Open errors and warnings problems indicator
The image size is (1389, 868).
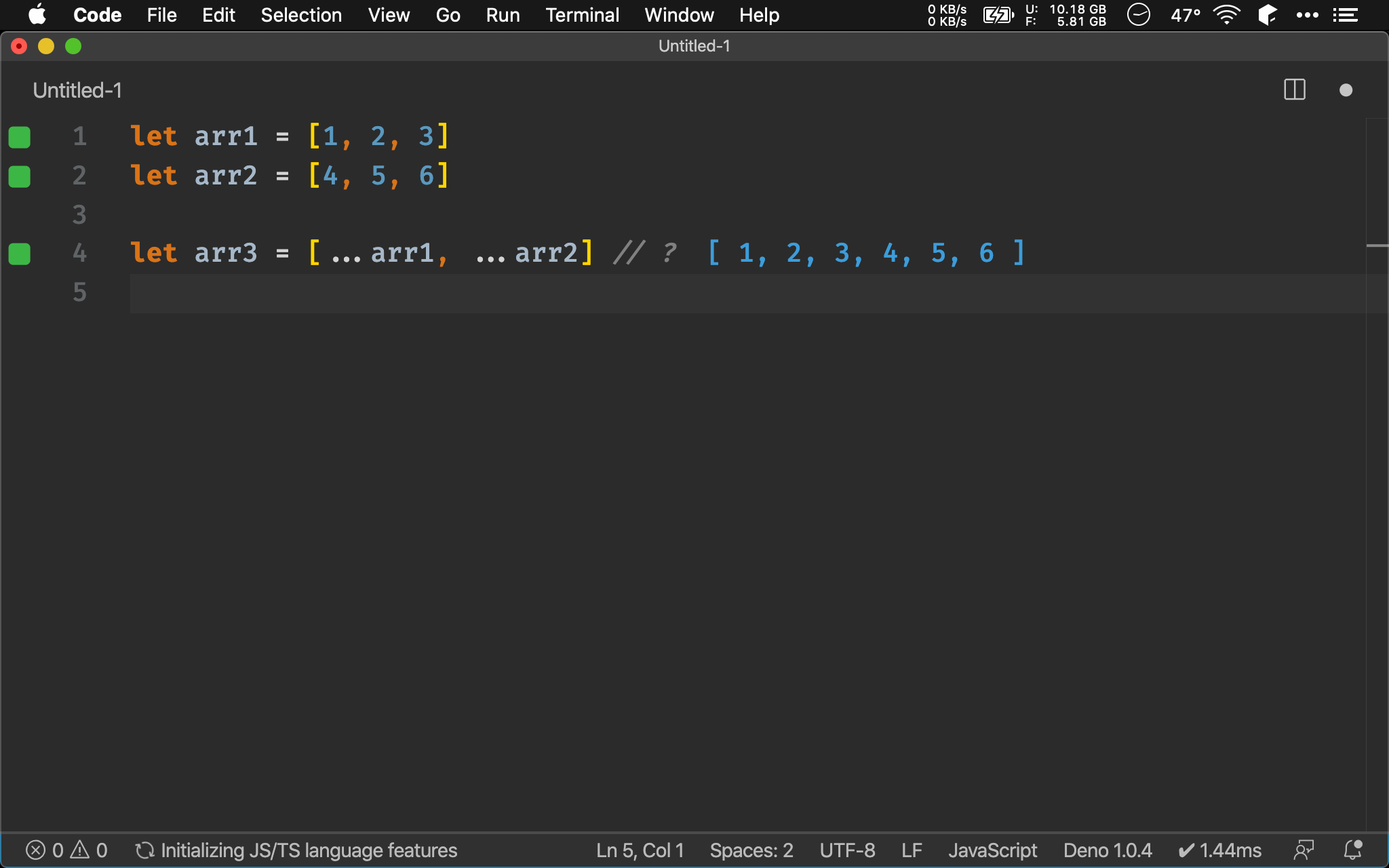(x=66, y=850)
